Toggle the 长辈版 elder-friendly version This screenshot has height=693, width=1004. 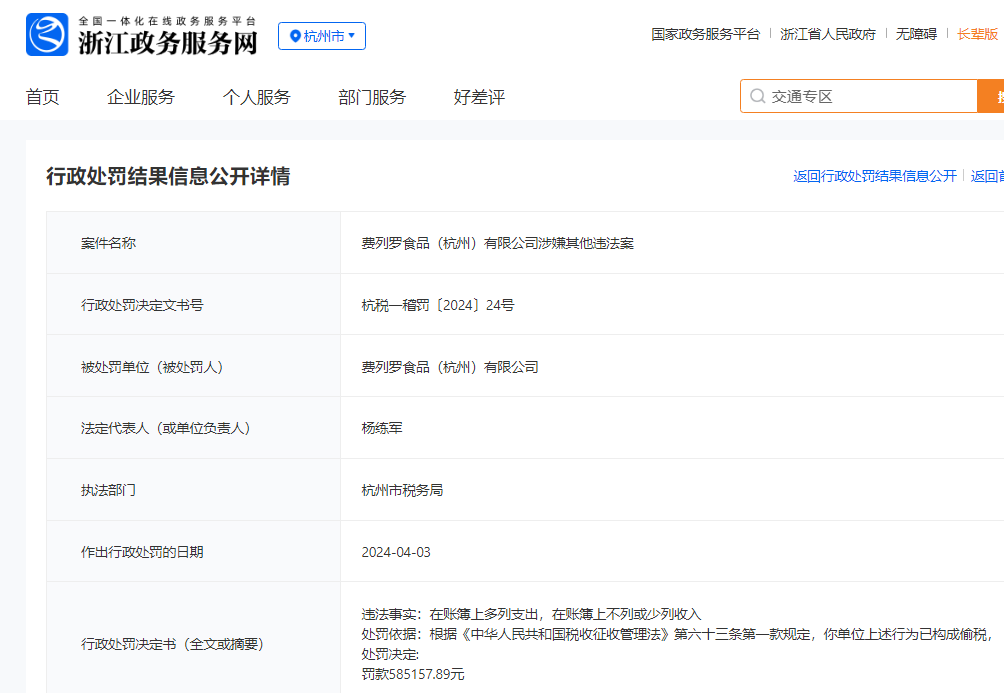pos(977,34)
